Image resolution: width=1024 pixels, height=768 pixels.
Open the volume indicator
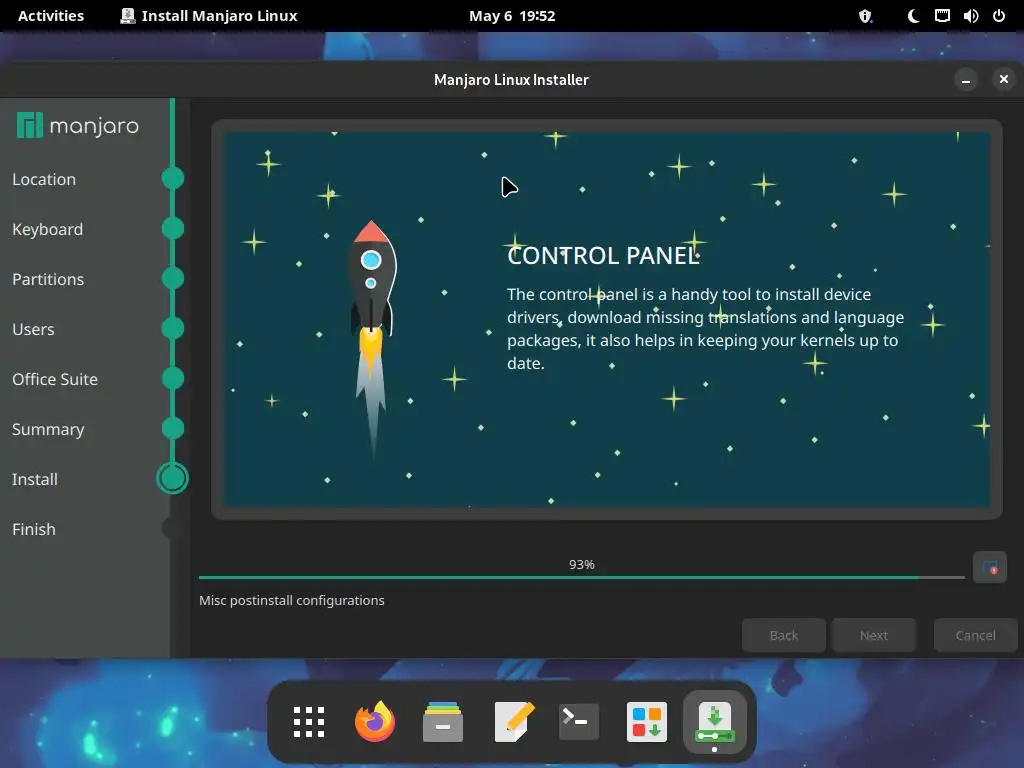point(970,16)
